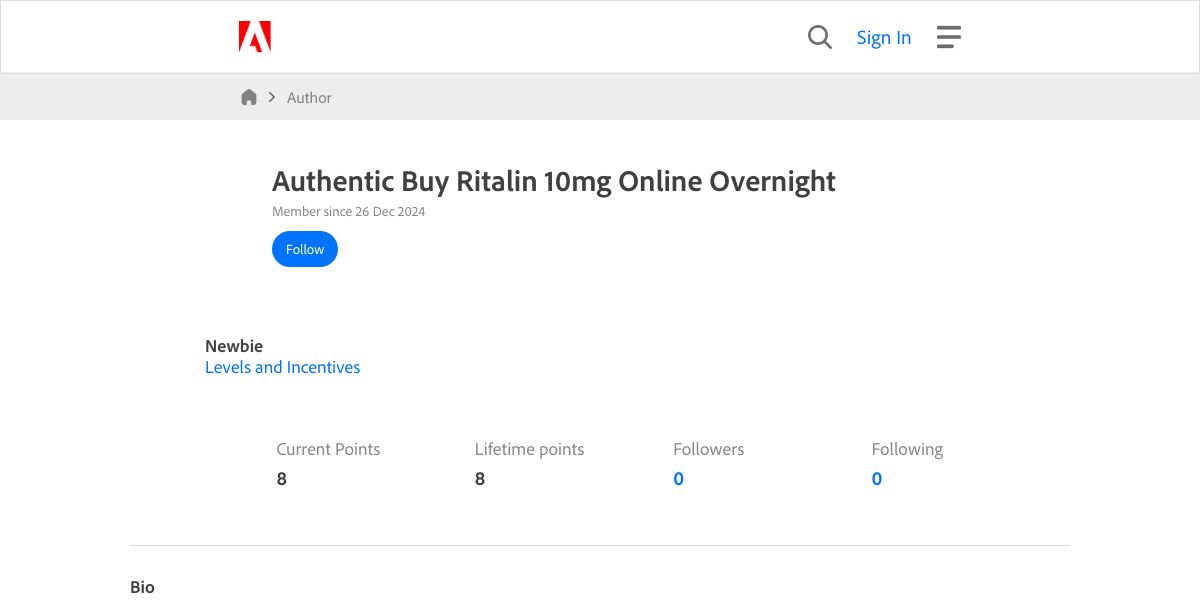Click the Ritalin profile title heading
The image size is (1200, 600).
(553, 181)
